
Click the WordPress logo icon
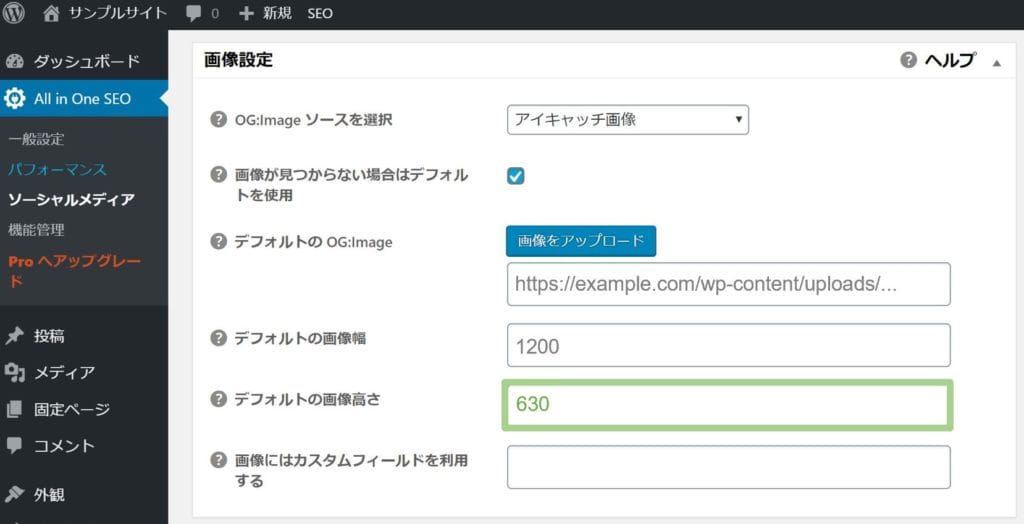pos(13,13)
